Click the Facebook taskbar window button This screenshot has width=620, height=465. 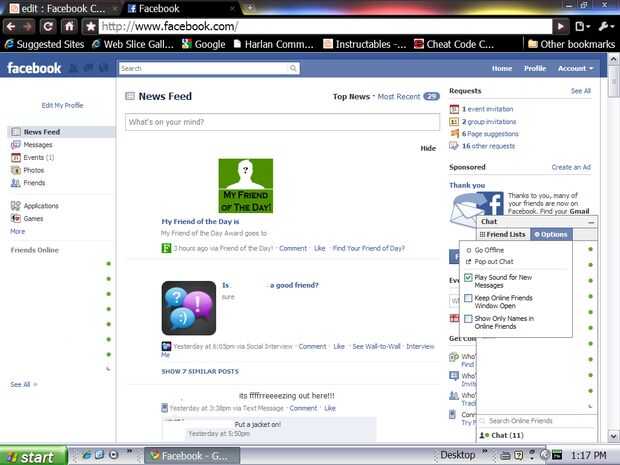tap(192, 456)
